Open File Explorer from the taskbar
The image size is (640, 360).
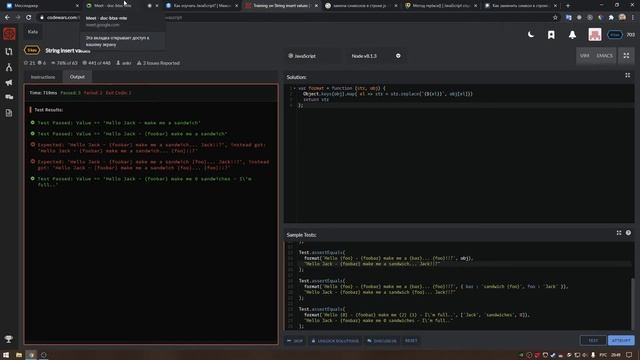[19, 355]
